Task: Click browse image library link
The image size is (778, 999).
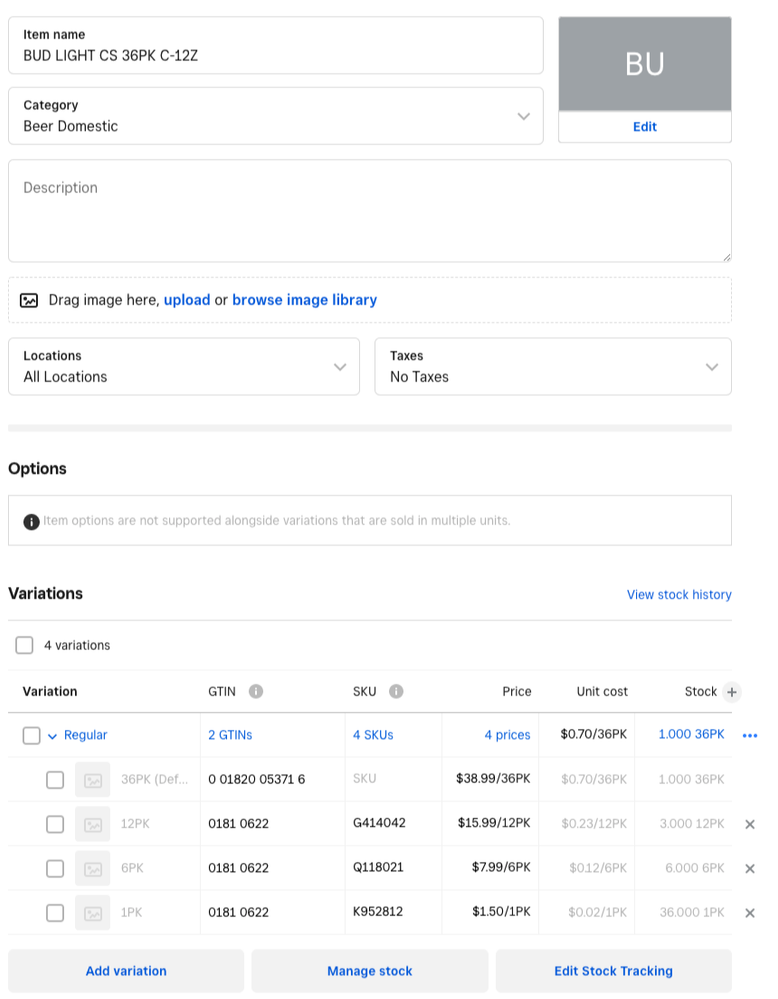Action: pos(305,300)
